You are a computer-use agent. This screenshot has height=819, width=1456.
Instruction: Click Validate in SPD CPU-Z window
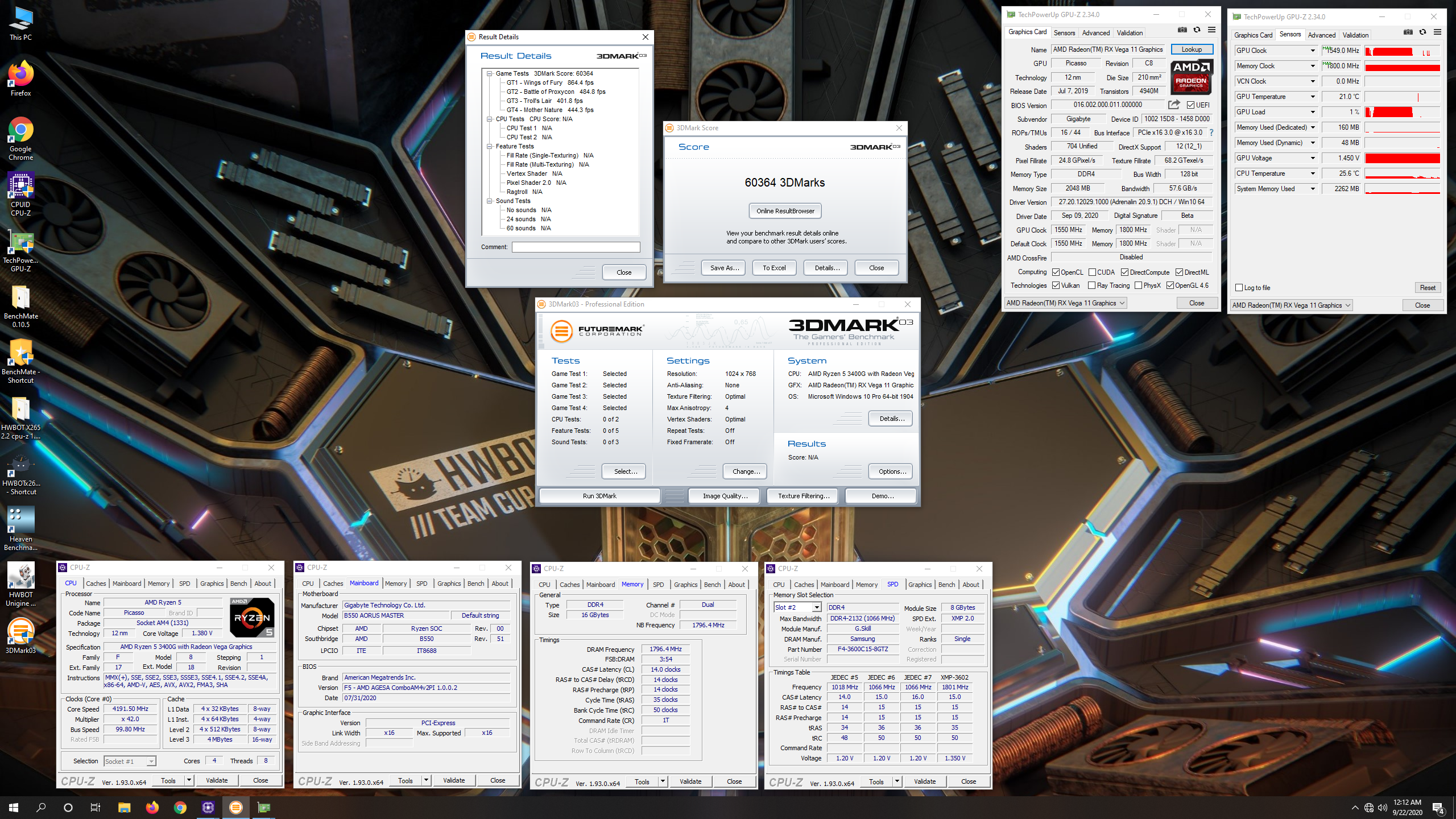925,781
